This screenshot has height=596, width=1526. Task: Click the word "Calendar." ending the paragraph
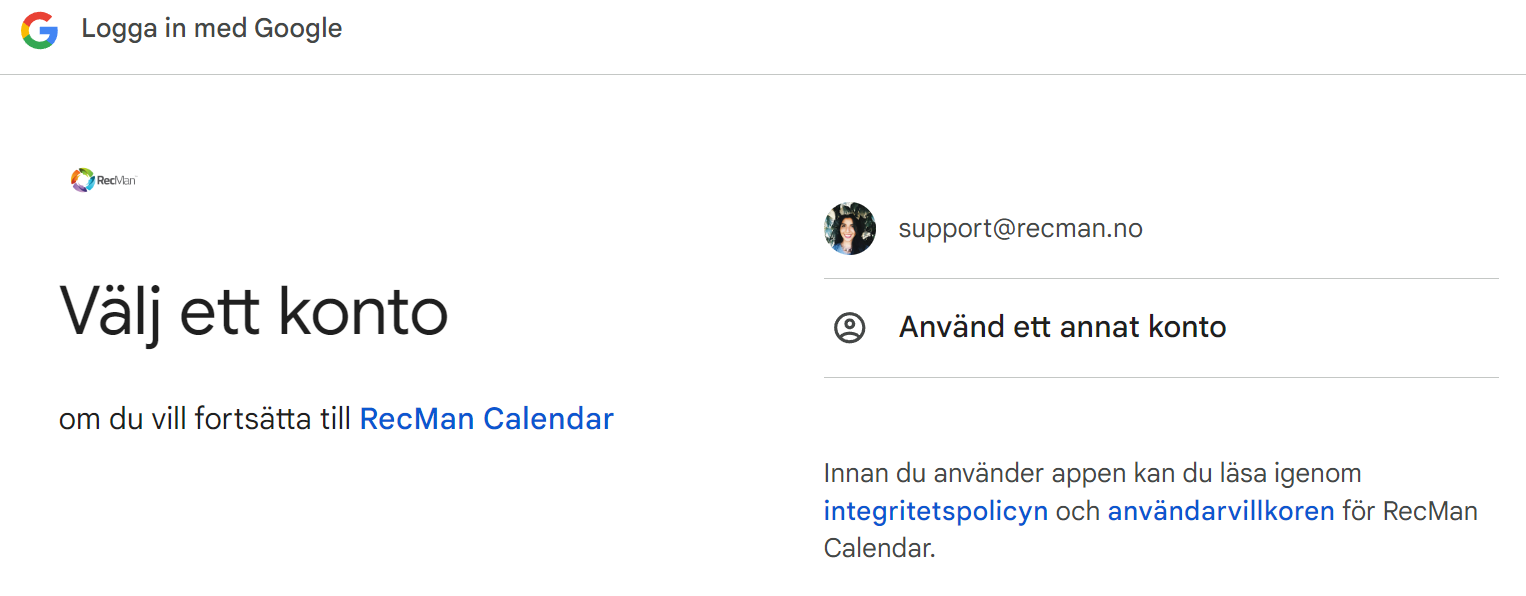pyautogui.click(x=879, y=549)
